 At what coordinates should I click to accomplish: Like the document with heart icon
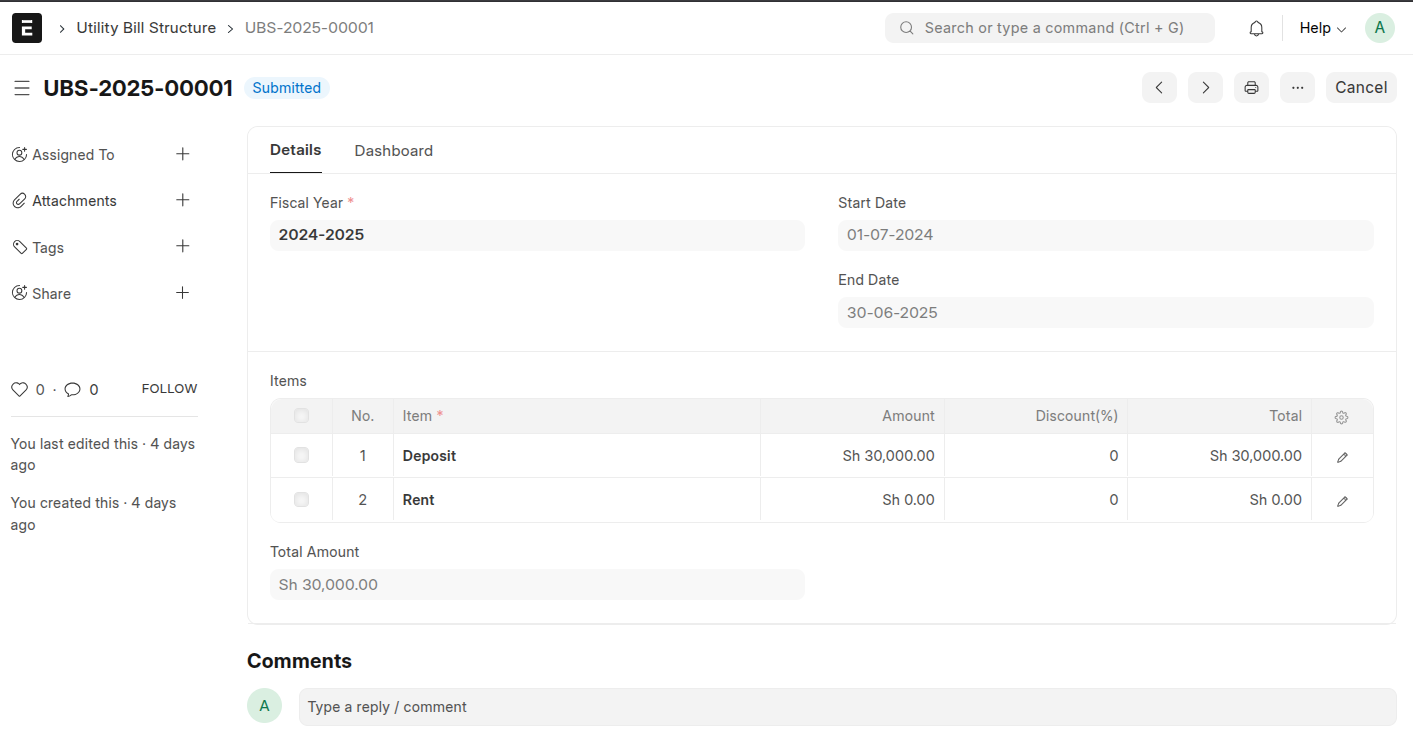(x=19, y=389)
